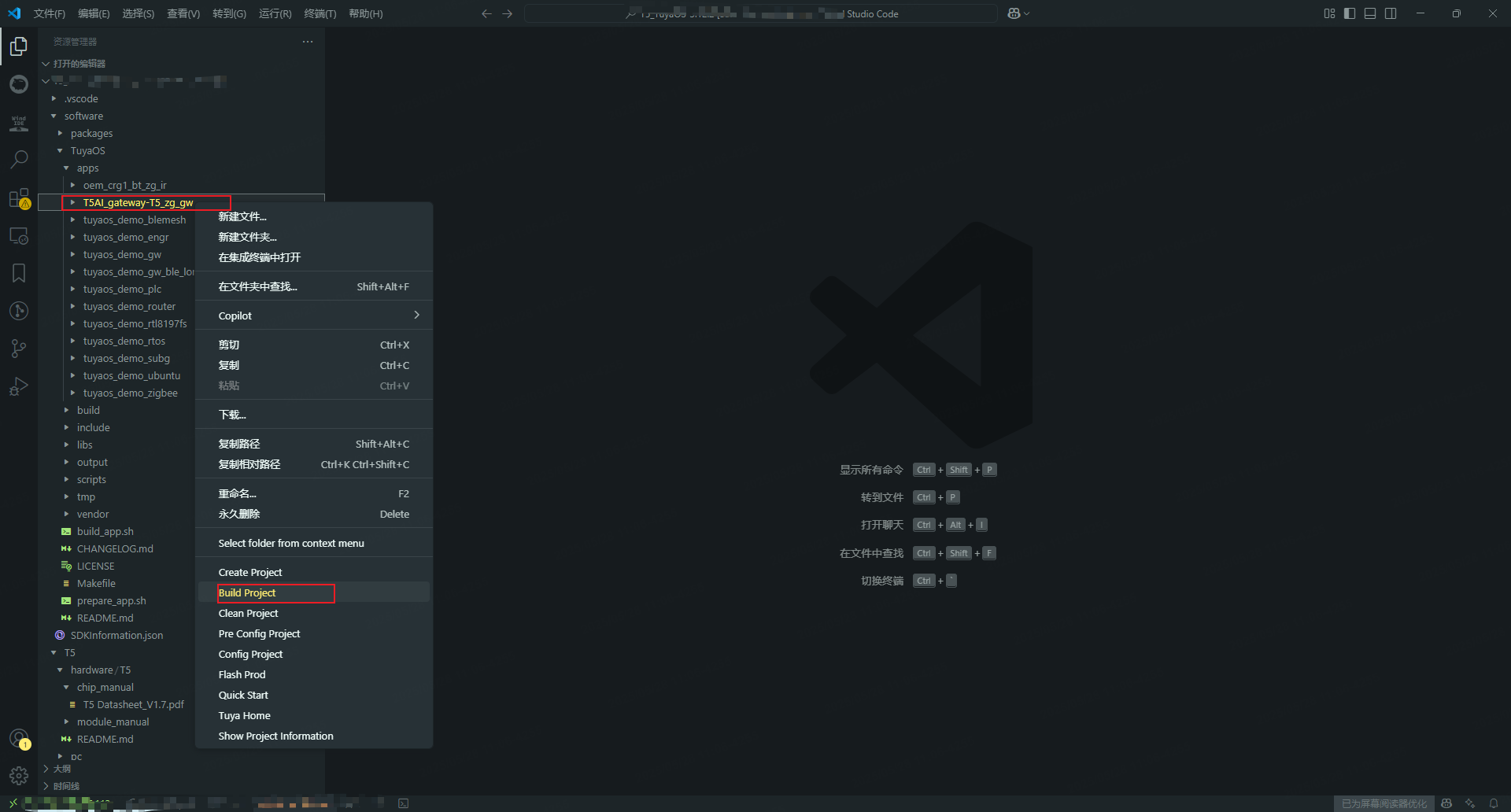Choose Show Project Information entry
The image size is (1511, 812).
click(x=313, y=736)
